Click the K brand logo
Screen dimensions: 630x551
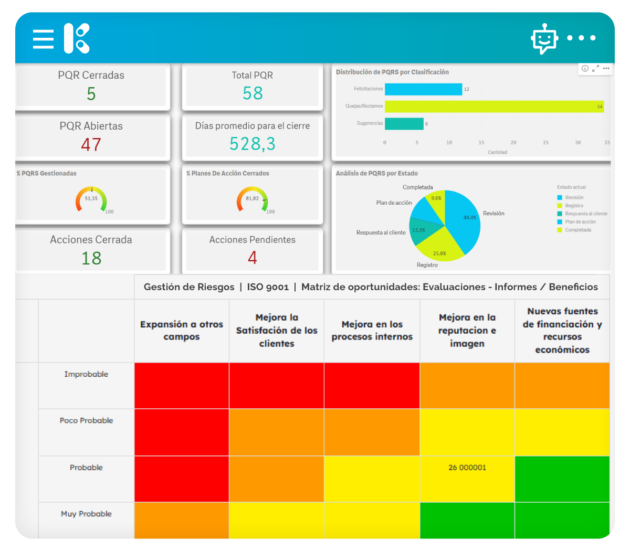point(77,39)
